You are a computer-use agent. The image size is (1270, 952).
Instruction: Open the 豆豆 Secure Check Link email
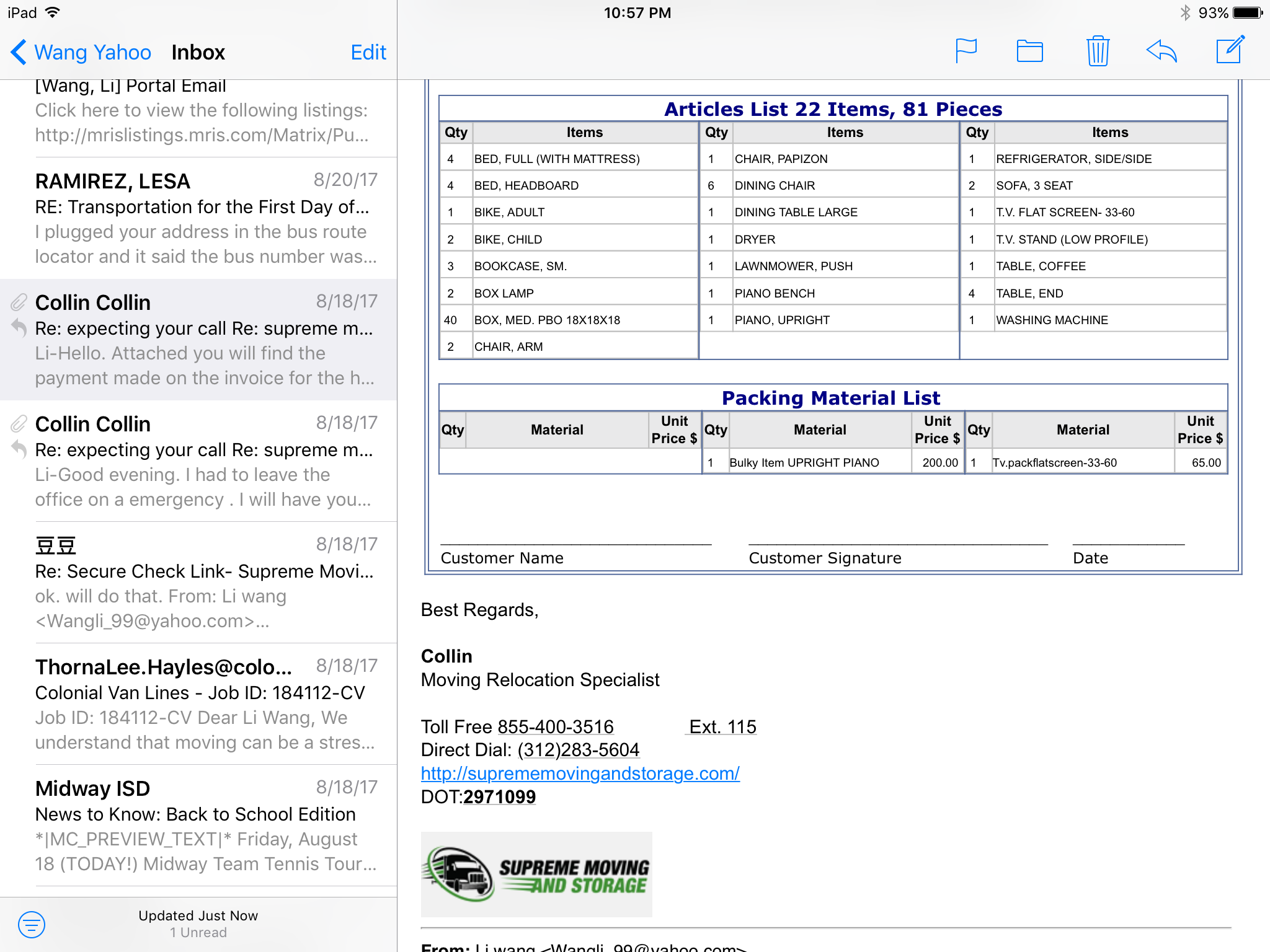pos(198,583)
